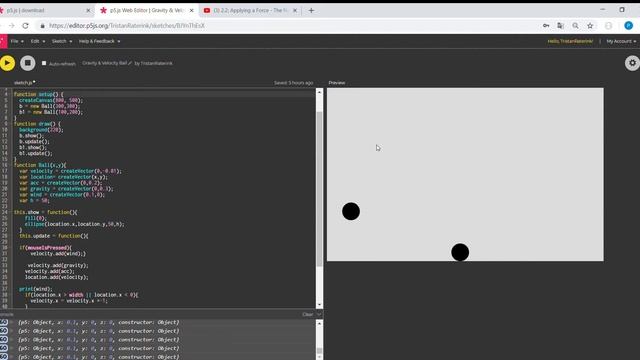Bookmark this page with the star
The width and height of the screenshot is (640, 360).
pos(590,26)
